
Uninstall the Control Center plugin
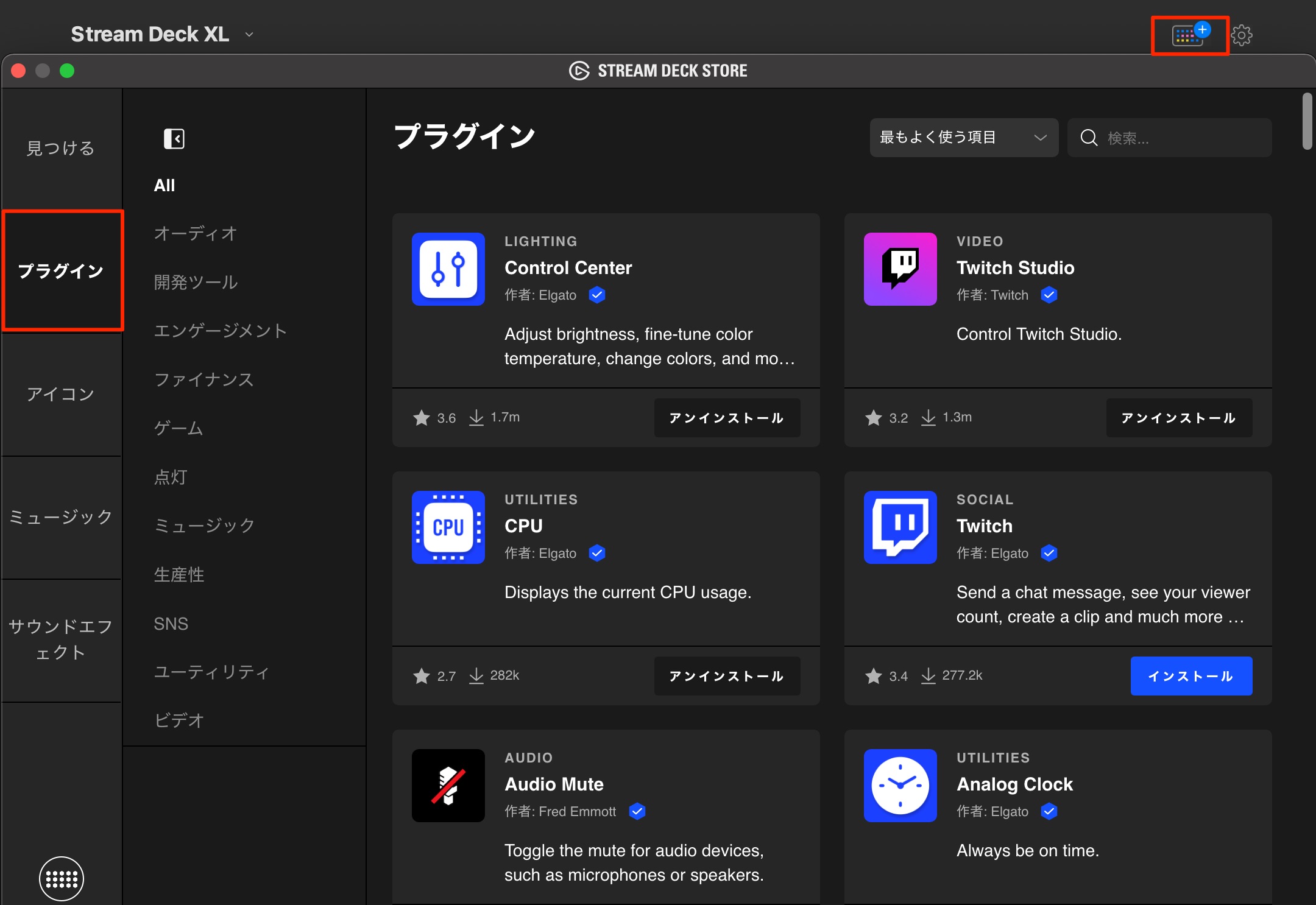click(727, 418)
